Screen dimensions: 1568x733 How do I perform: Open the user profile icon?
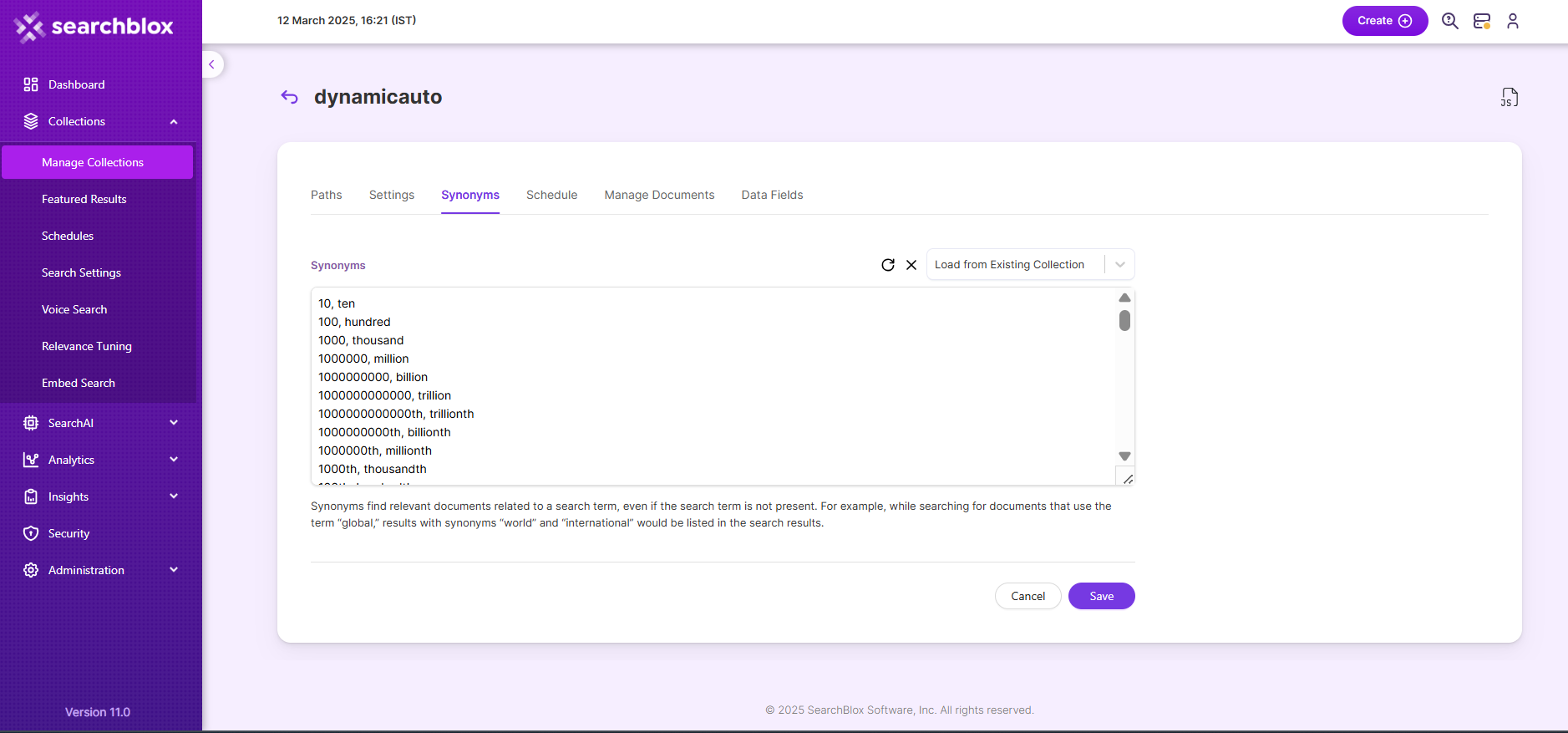(1513, 21)
